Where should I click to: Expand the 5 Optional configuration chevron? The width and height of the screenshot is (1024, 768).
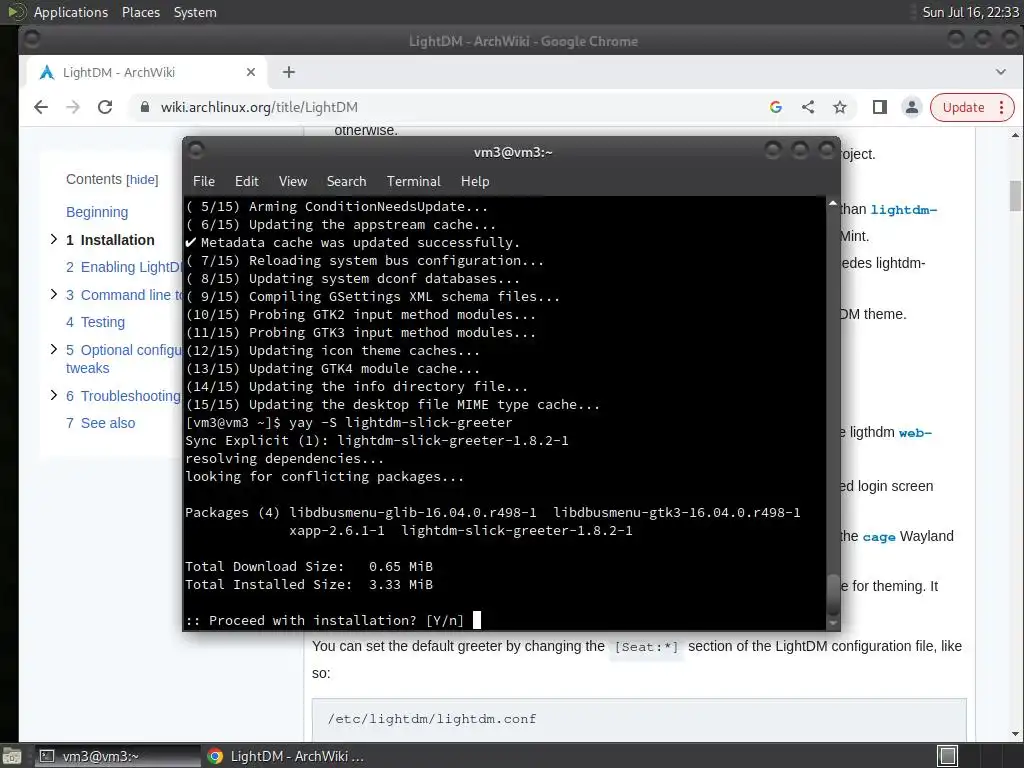point(54,349)
